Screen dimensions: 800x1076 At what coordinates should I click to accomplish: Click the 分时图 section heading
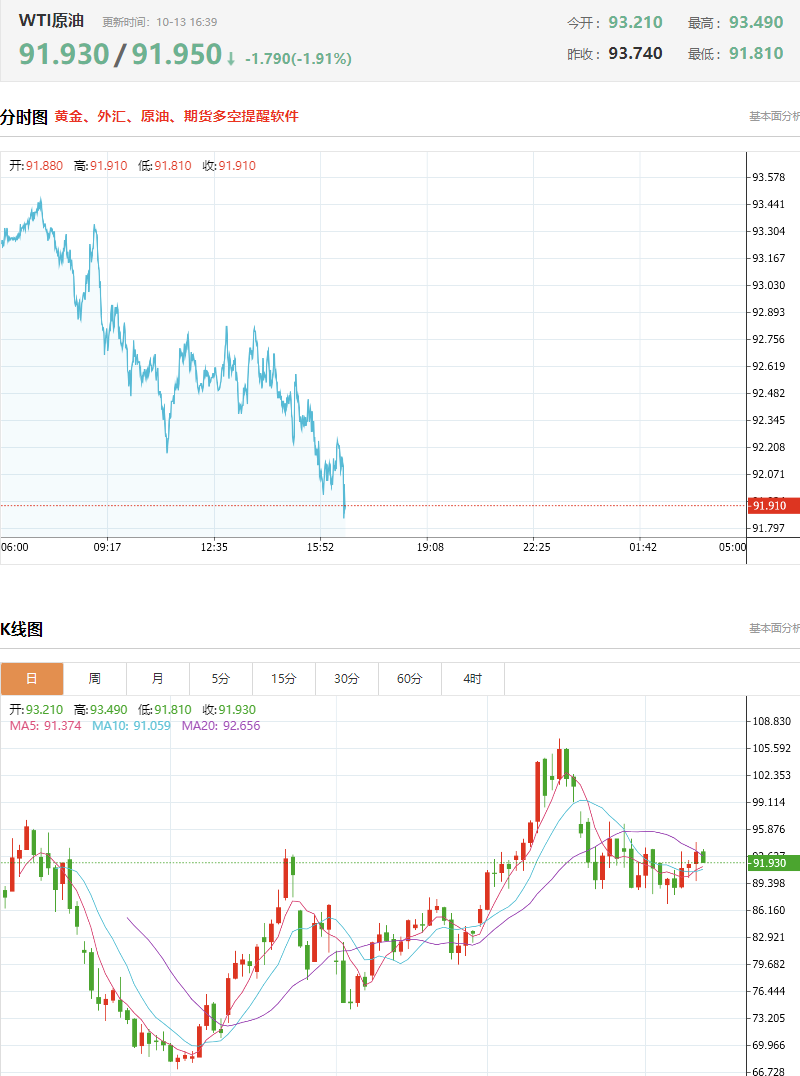24,117
